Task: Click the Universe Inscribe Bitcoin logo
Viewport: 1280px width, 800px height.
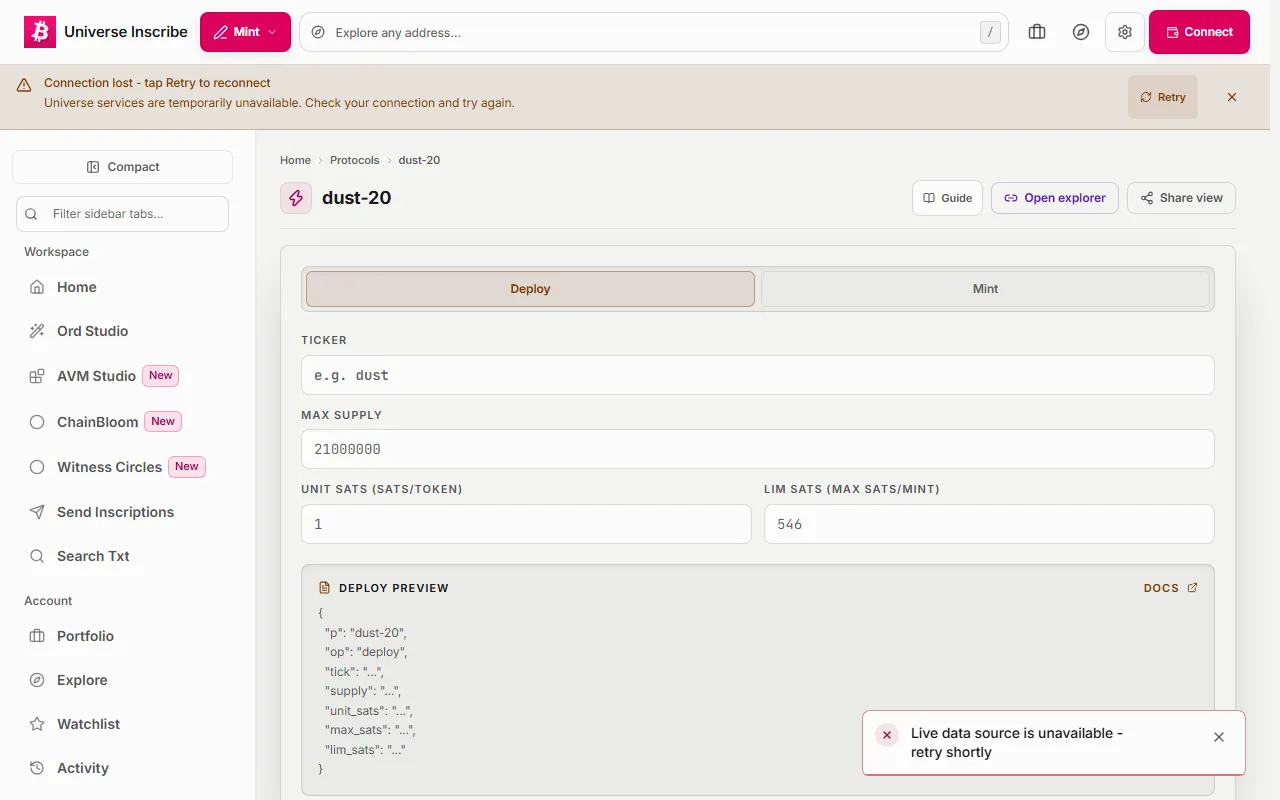Action: (40, 32)
